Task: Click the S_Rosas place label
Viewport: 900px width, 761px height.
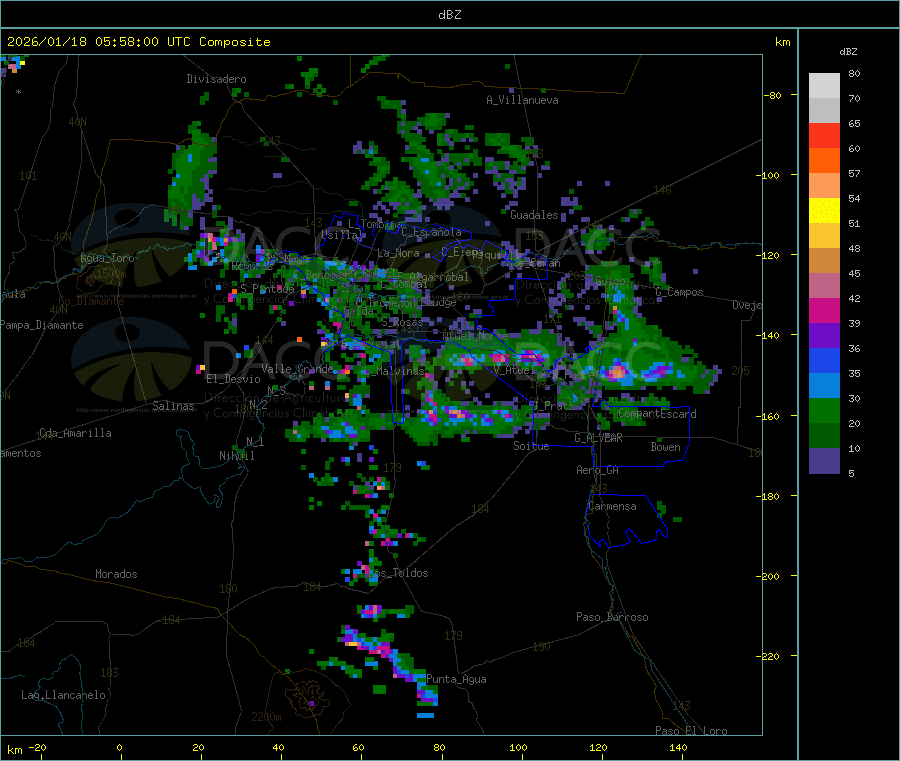Action: coord(402,323)
